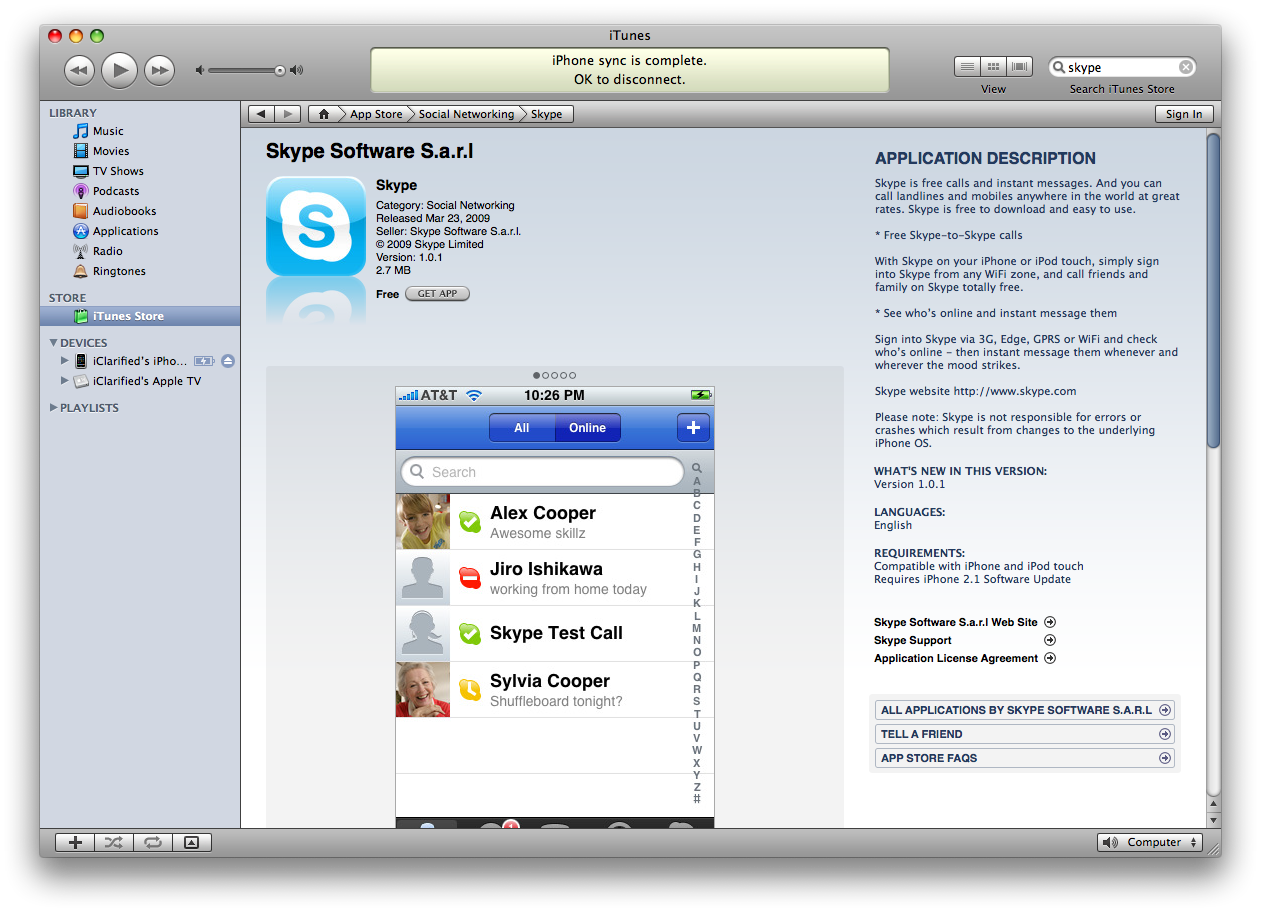1261x912 pixels.
Task: Click the Skype app icon
Action: coord(316,226)
